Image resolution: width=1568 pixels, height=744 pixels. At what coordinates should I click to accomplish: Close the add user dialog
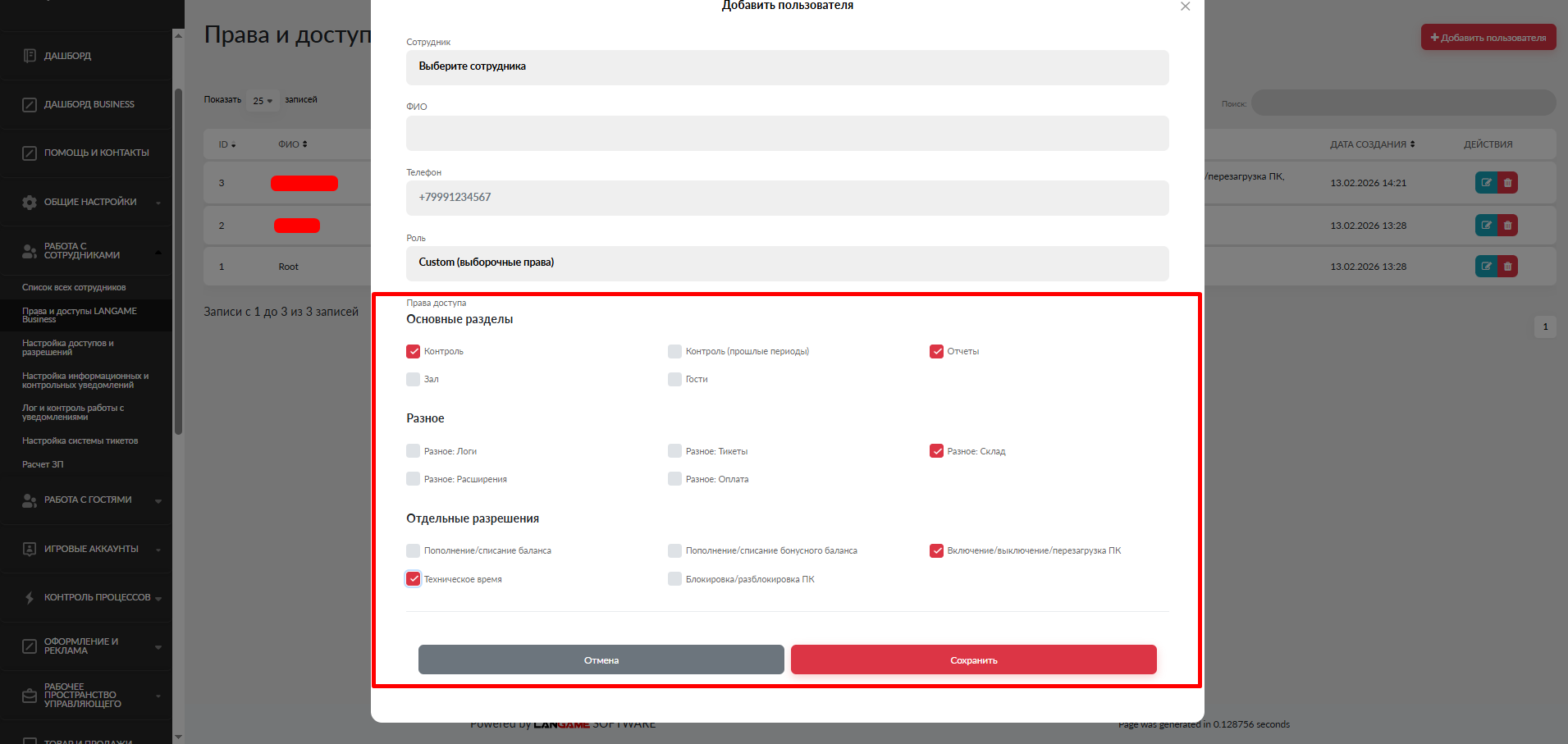coord(1185,7)
